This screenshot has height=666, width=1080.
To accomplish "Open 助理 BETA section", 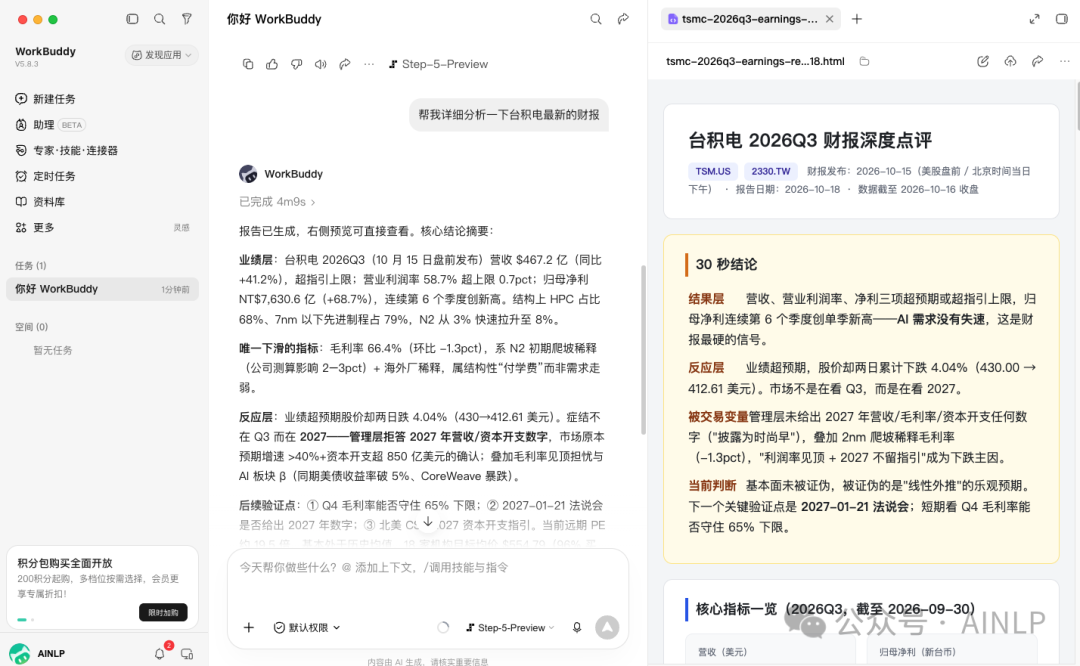I will [x=50, y=125].
